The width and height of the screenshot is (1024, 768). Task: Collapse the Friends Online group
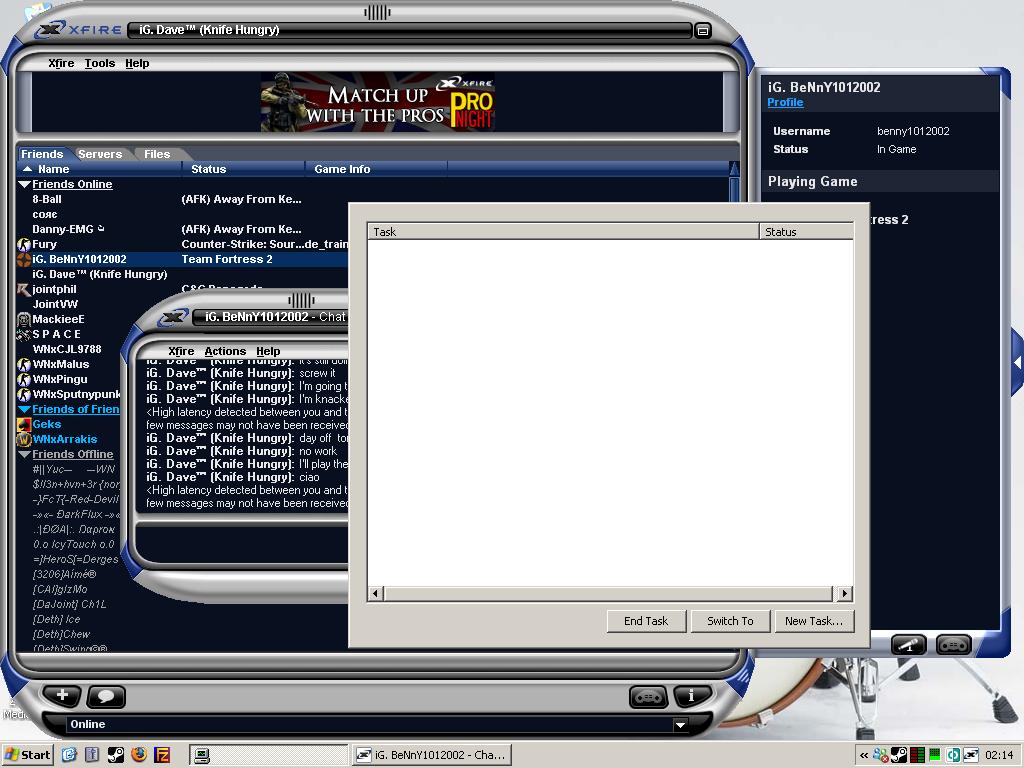(24, 185)
